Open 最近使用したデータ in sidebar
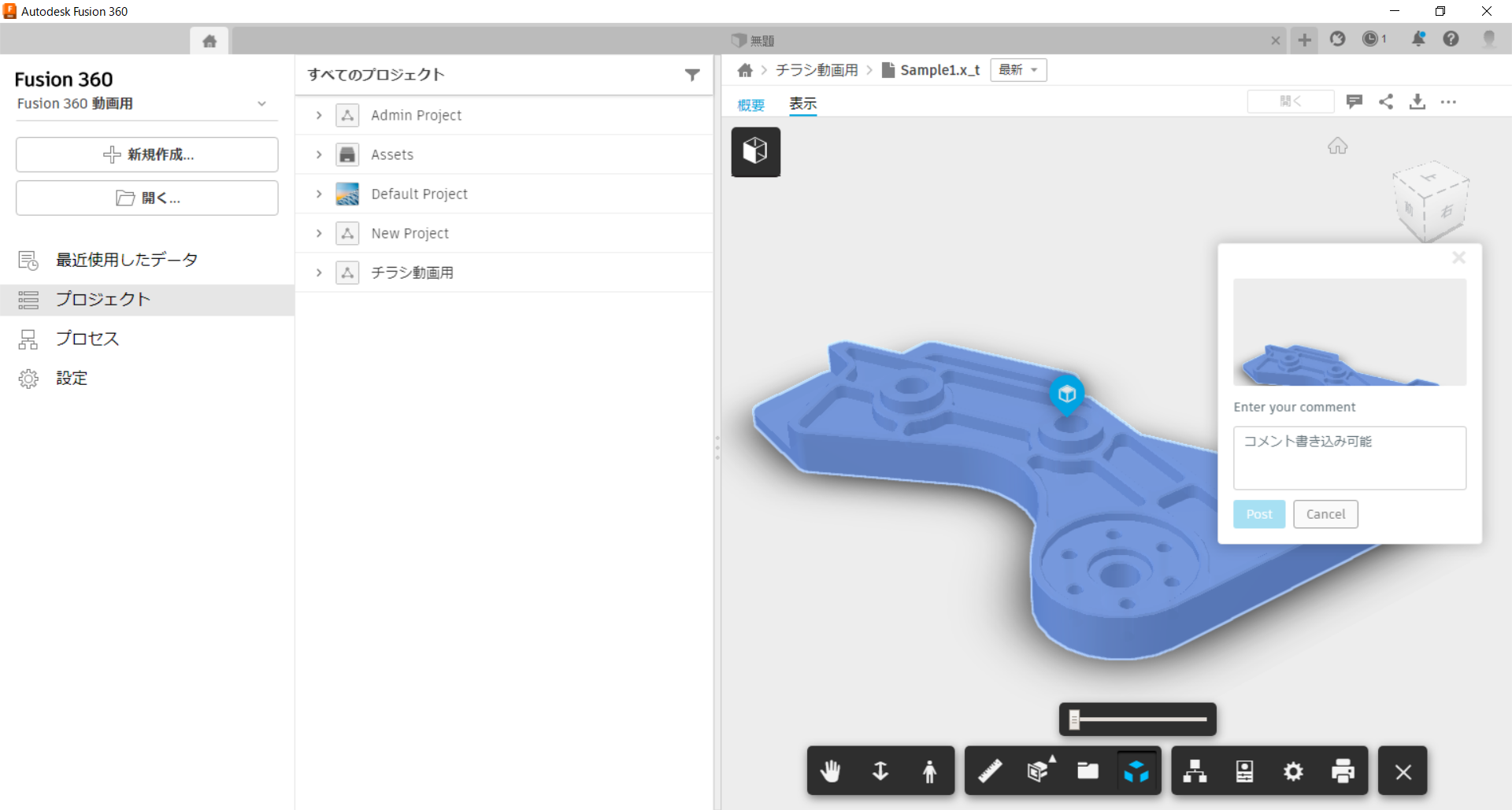The width and height of the screenshot is (1512, 810). point(147,260)
